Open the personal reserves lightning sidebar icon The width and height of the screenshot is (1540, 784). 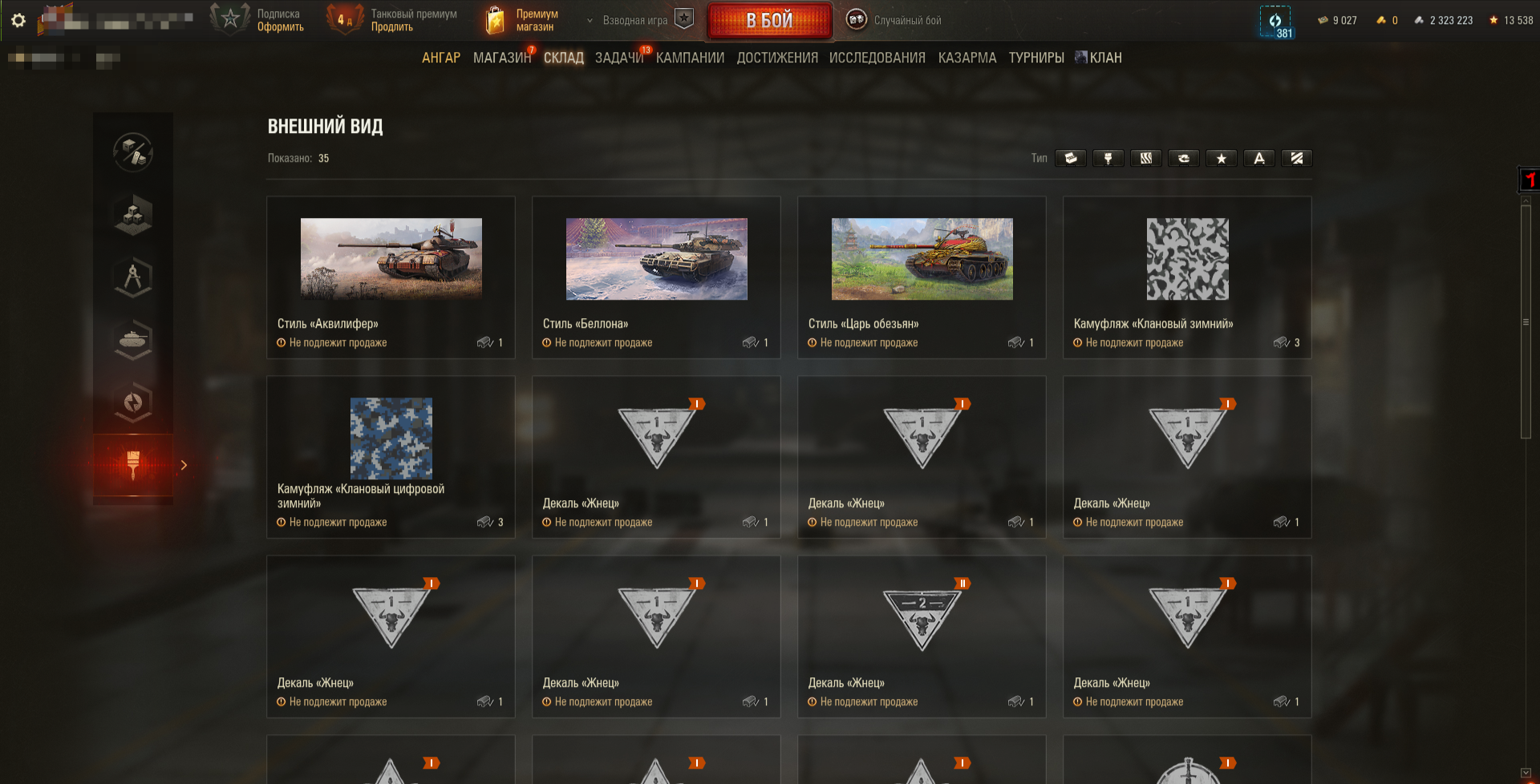click(x=133, y=402)
